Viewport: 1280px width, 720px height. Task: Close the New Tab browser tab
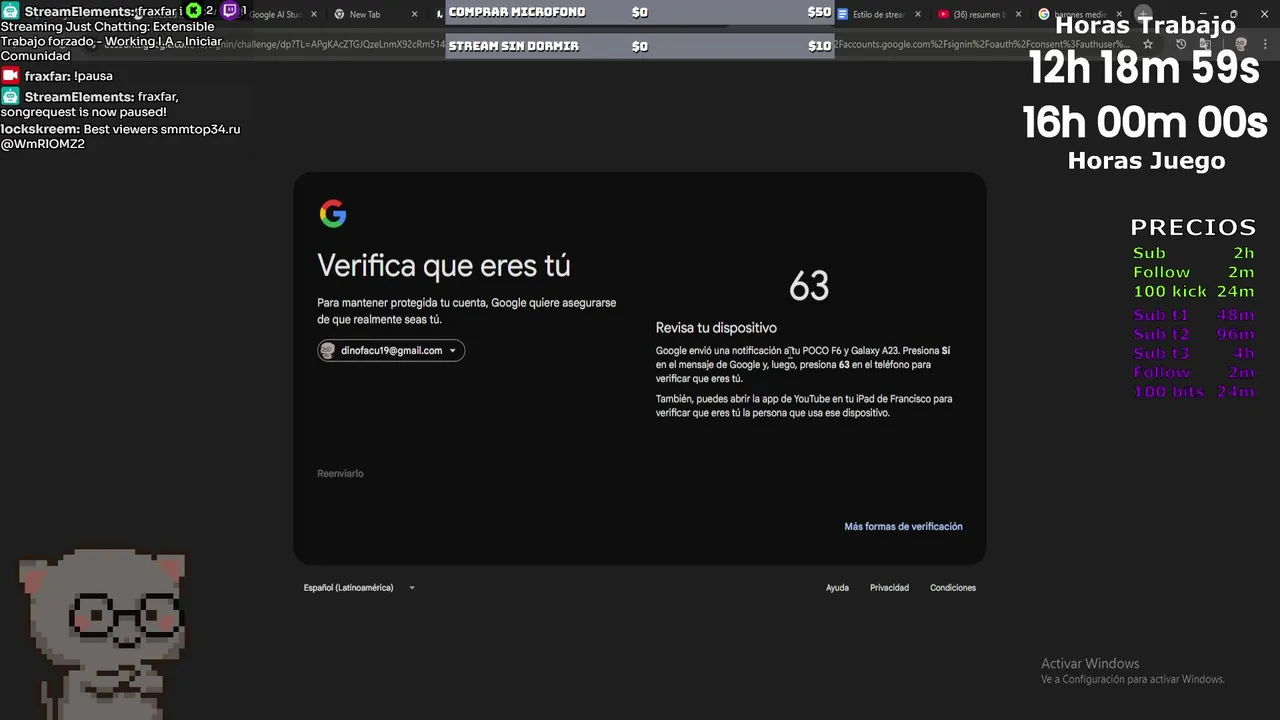click(415, 14)
